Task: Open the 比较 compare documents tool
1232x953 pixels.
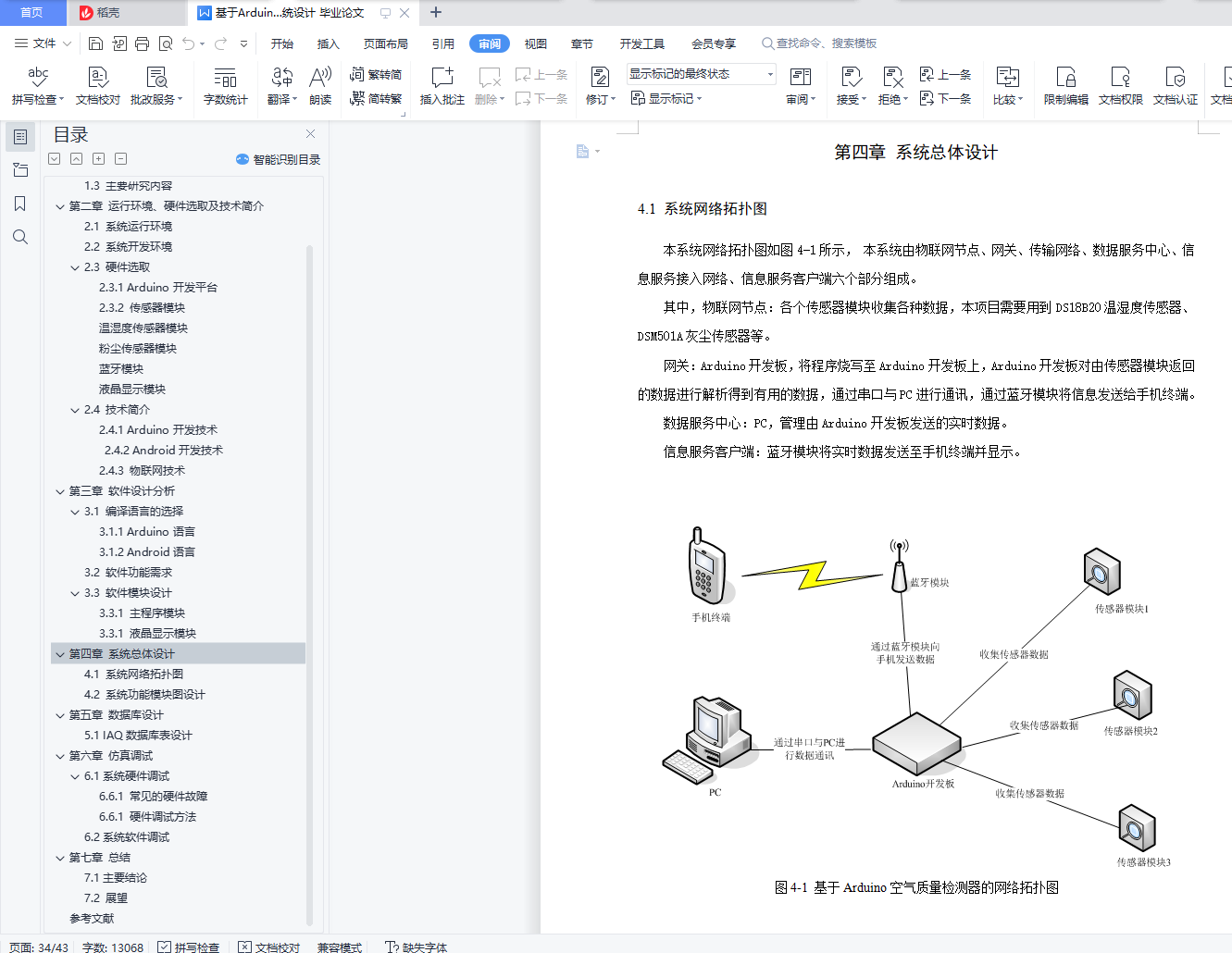Action: (x=1007, y=85)
